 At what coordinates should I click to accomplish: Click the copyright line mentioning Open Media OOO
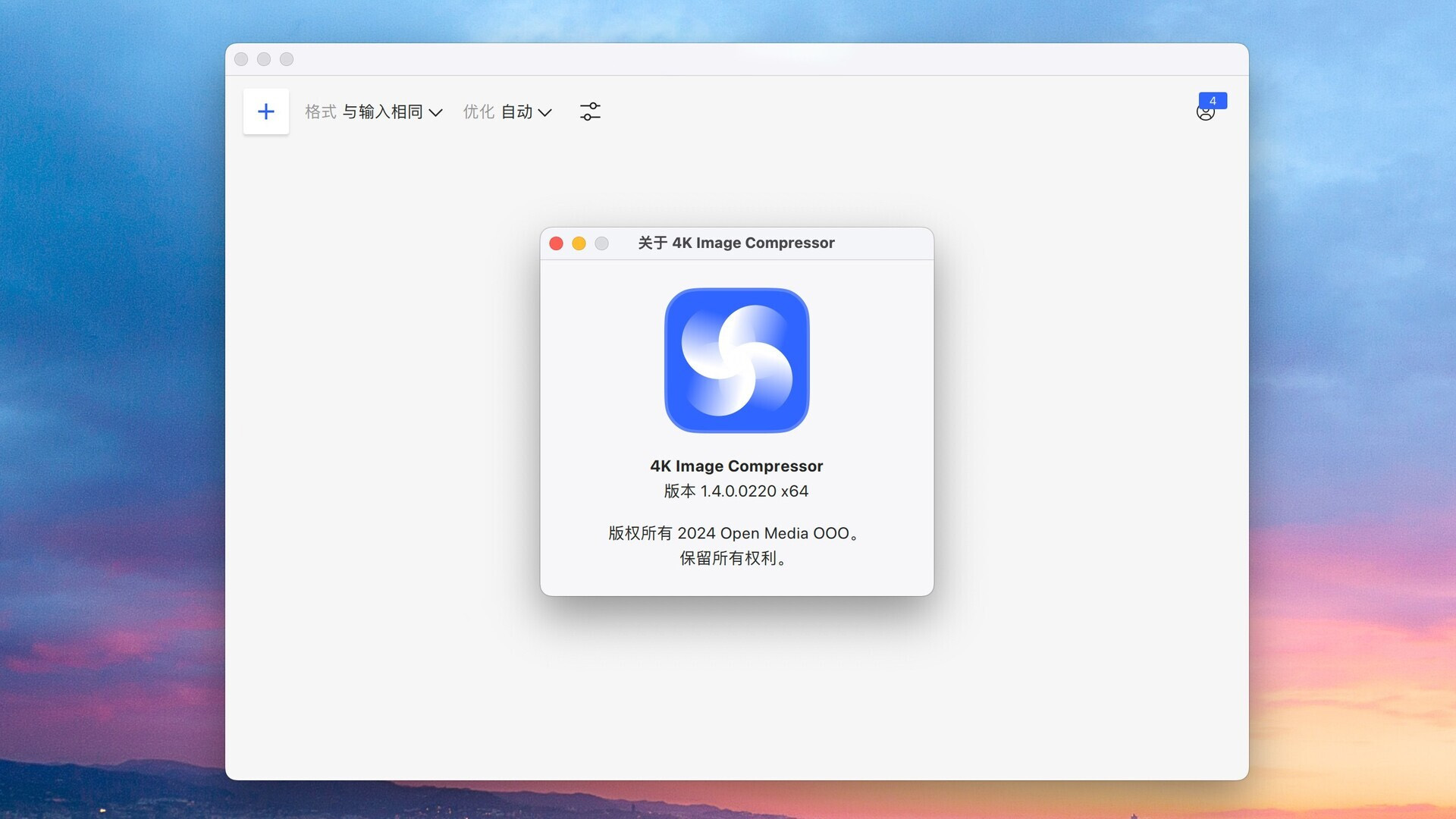[x=732, y=533]
